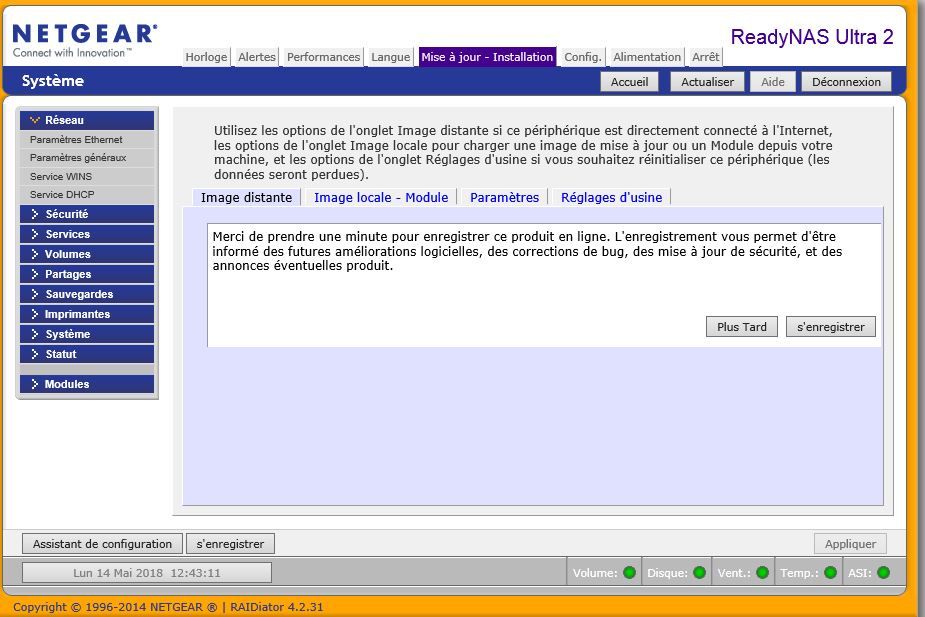The height and width of the screenshot is (617, 925).
Task: Click the Actualiser button
Action: (707, 82)
